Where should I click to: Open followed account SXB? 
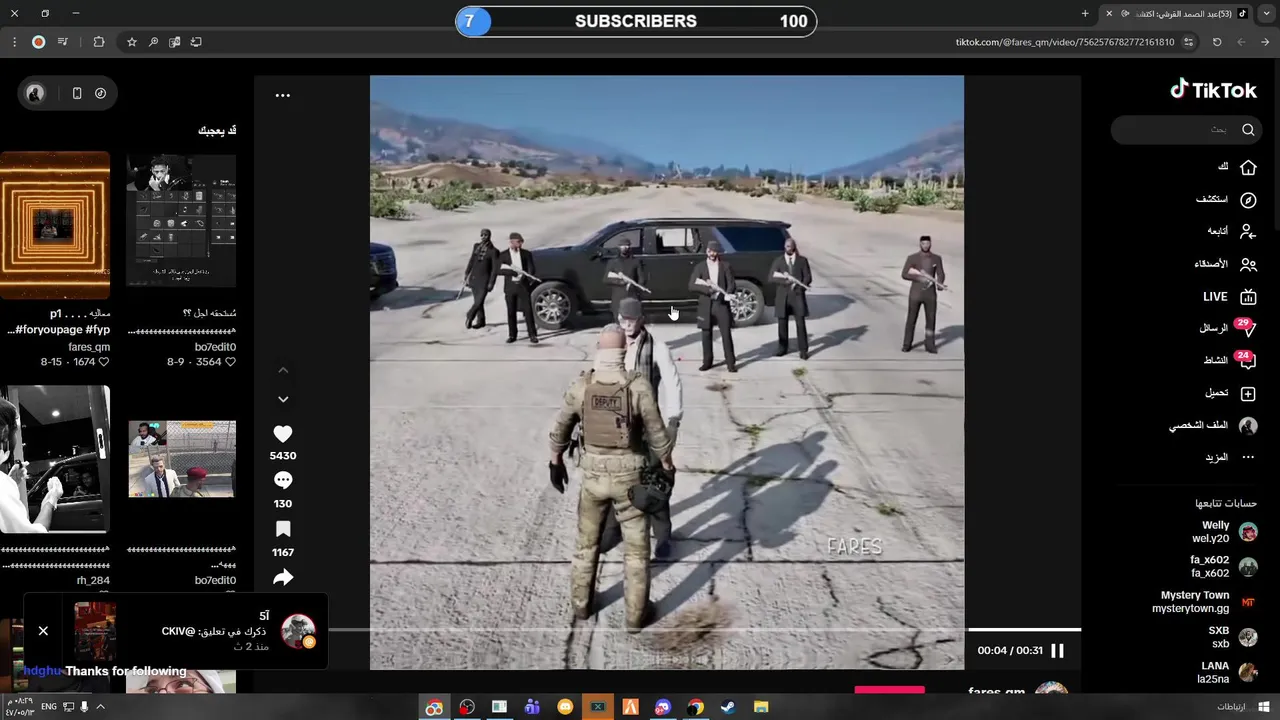coord(1233,637)
